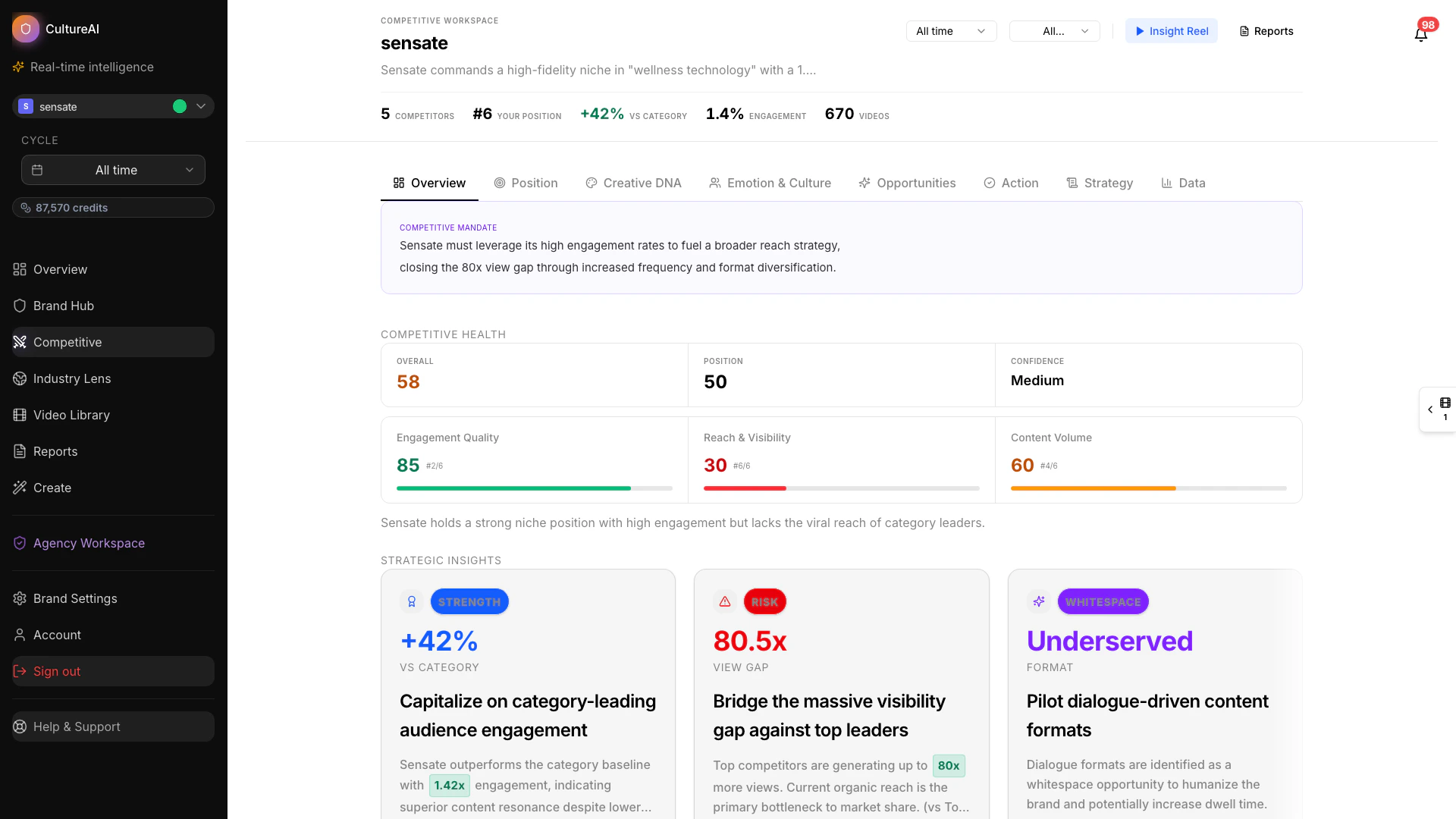Click the Agency Workspace shield icon
Screen dimensions: 1456x819
(x=19, y=542)
